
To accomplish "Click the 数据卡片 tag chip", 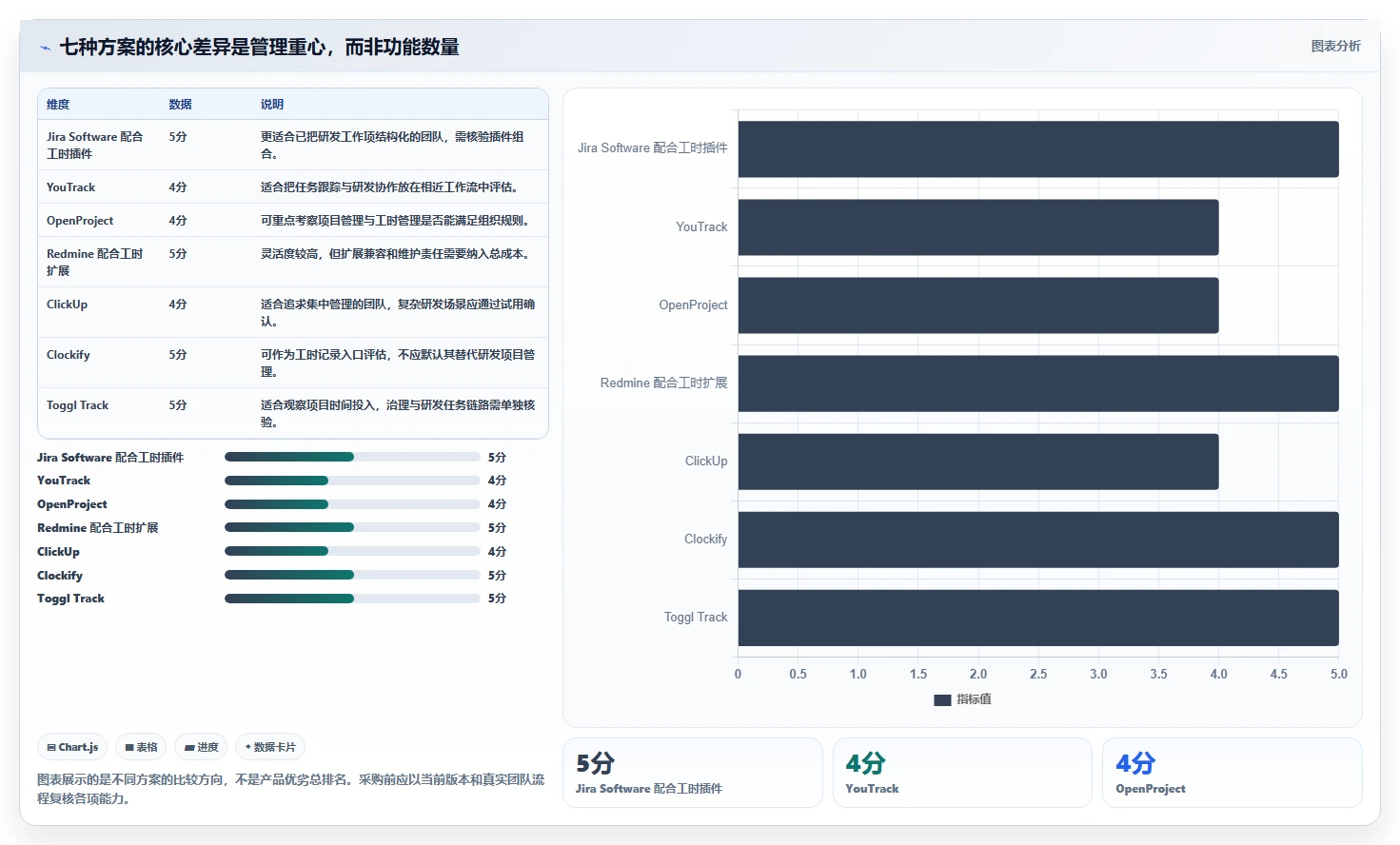I will [270, 747].
